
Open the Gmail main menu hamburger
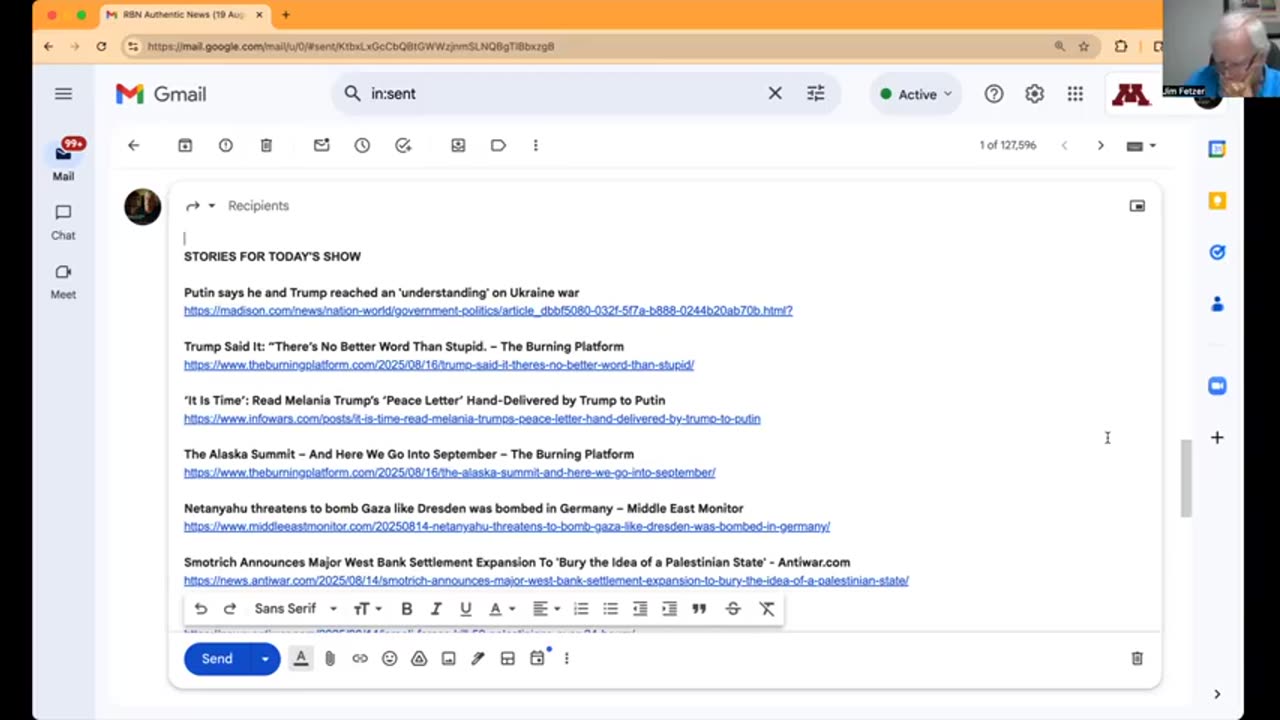click(63, 94)
